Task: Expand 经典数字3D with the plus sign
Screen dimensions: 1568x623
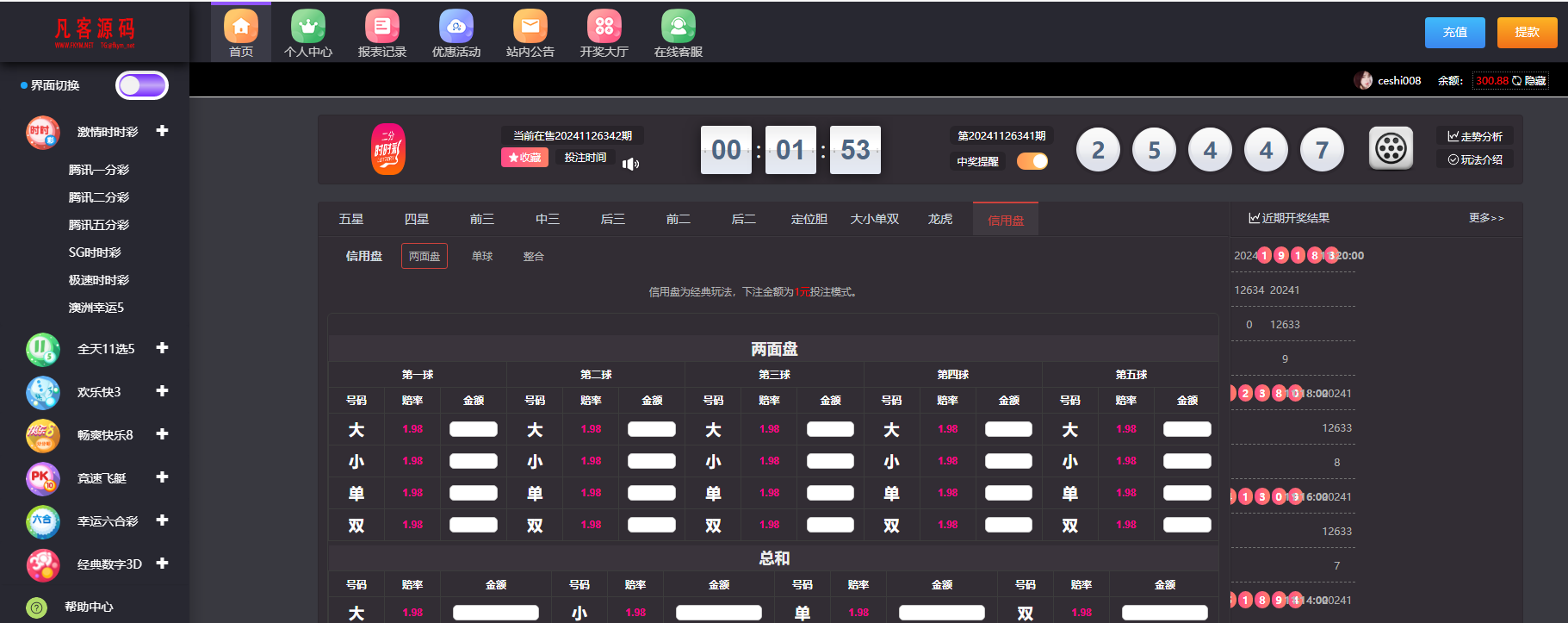Action: [162, 563]
